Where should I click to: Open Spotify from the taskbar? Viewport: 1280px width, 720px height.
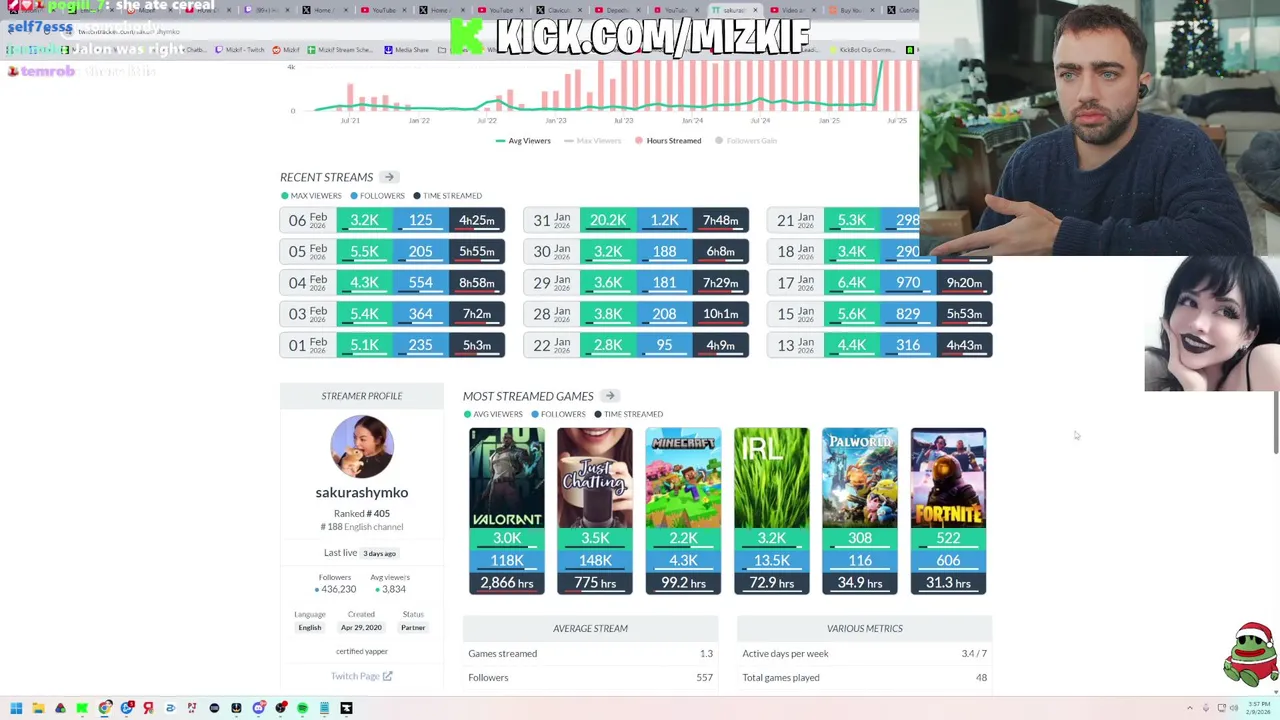[302, 708]
